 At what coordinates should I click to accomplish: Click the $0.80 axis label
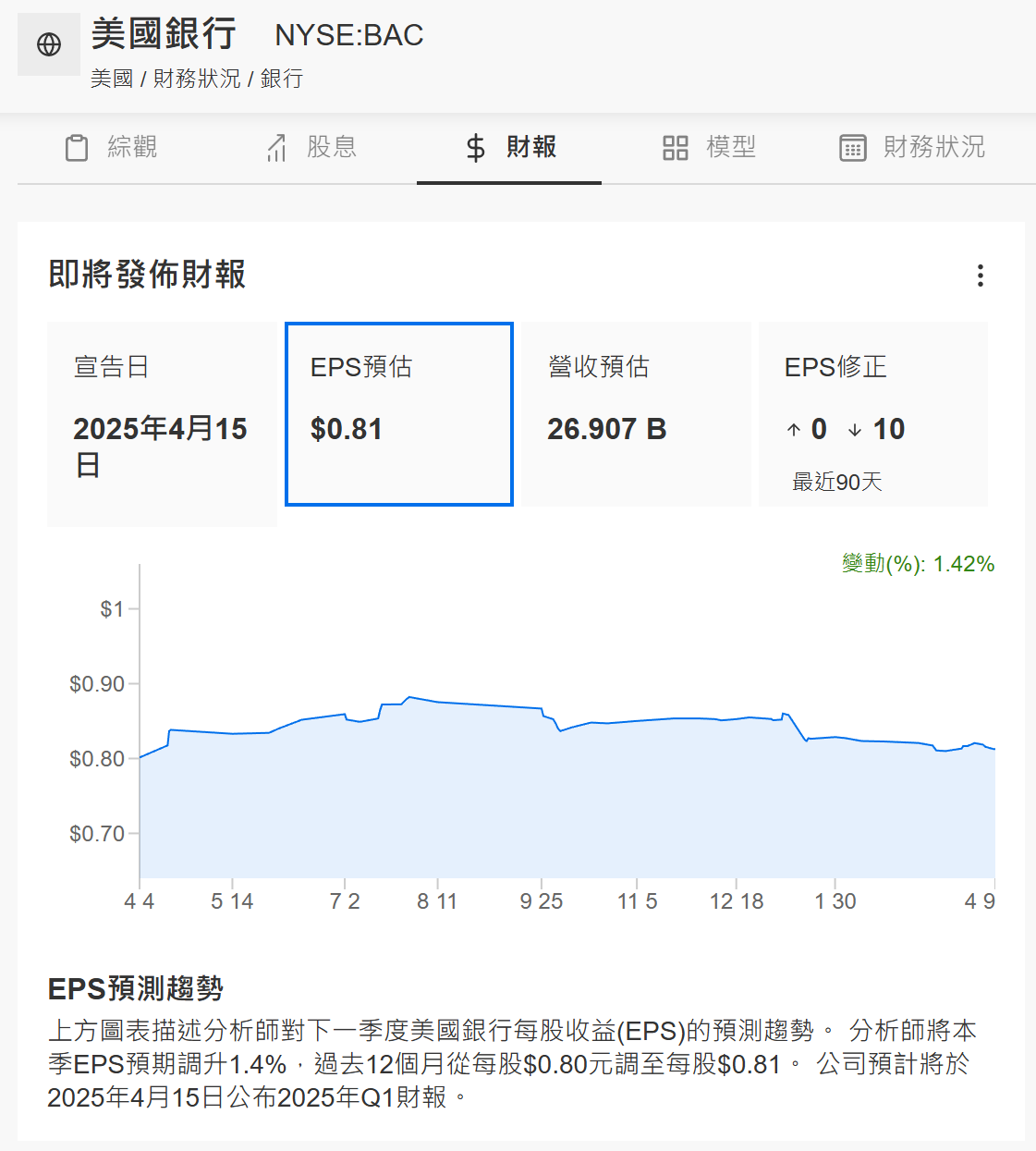(x=97, y=759)
